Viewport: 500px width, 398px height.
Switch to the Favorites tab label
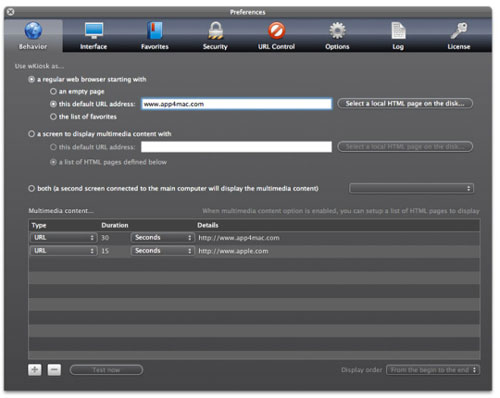(x=155, y=47)
